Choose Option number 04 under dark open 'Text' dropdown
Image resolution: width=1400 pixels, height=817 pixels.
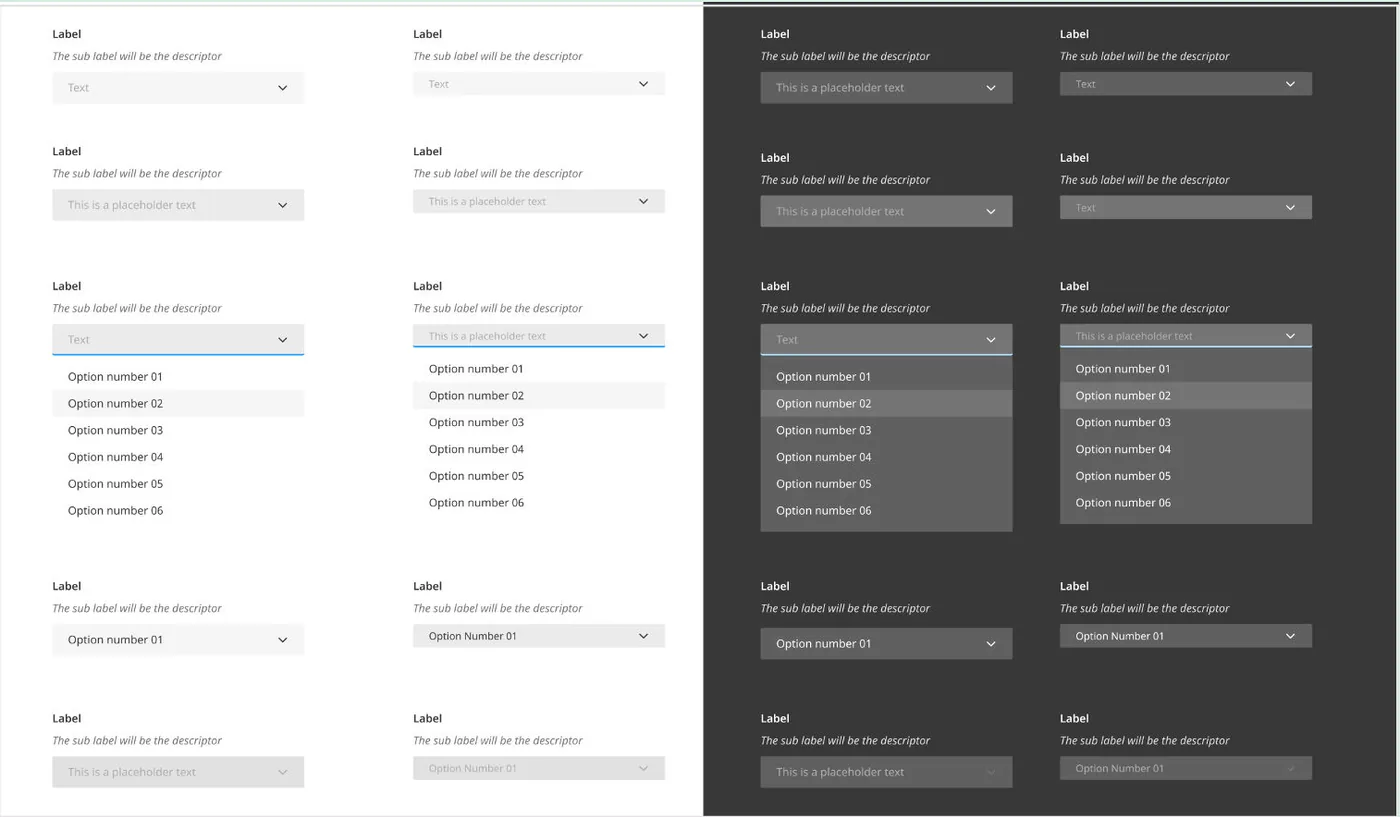(886, 457)
